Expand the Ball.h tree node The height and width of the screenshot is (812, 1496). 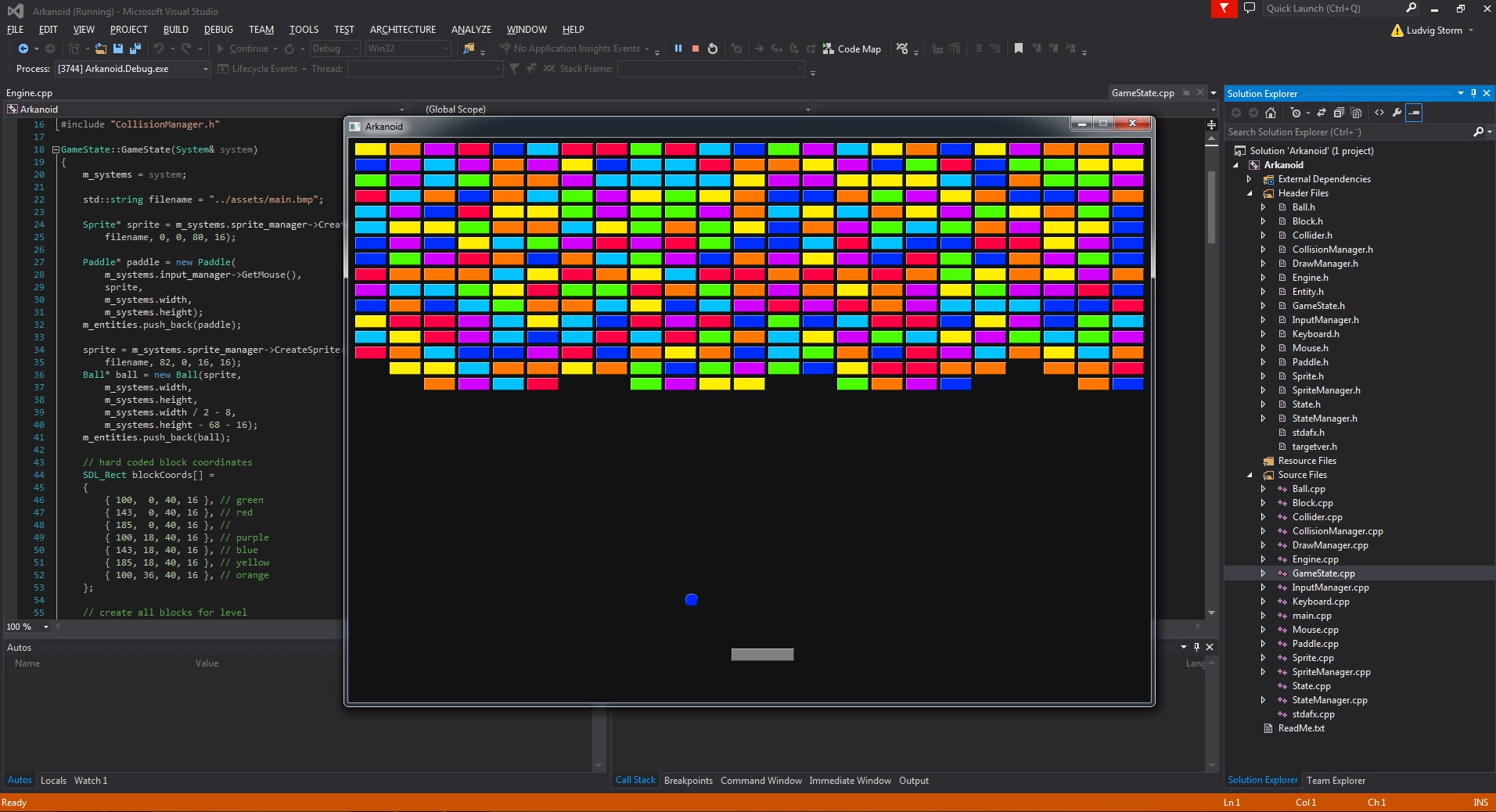pyautogui.click(x=1263, y=207)
